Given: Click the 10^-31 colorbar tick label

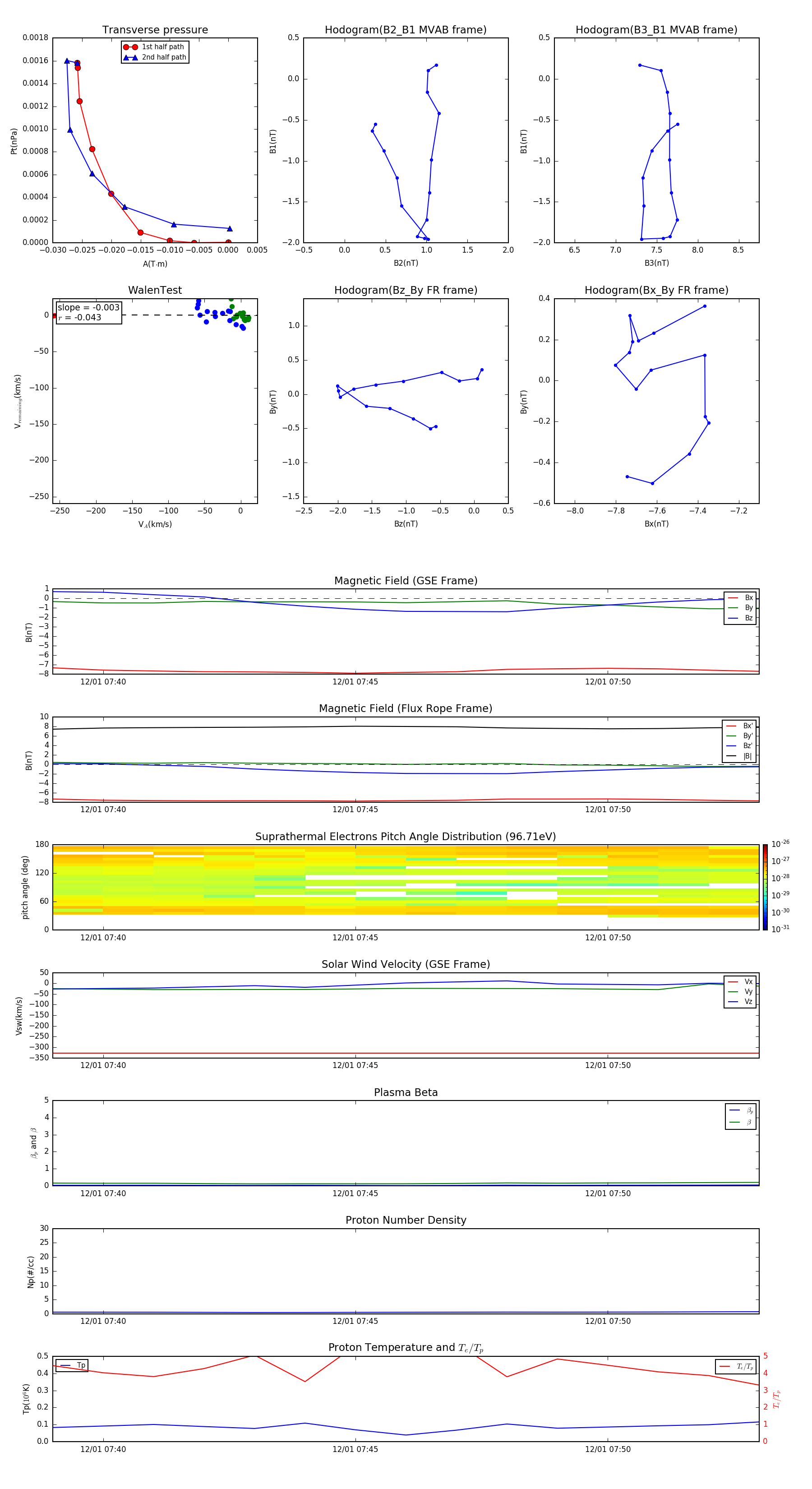Looking at the screenshot, I should 780,929.
